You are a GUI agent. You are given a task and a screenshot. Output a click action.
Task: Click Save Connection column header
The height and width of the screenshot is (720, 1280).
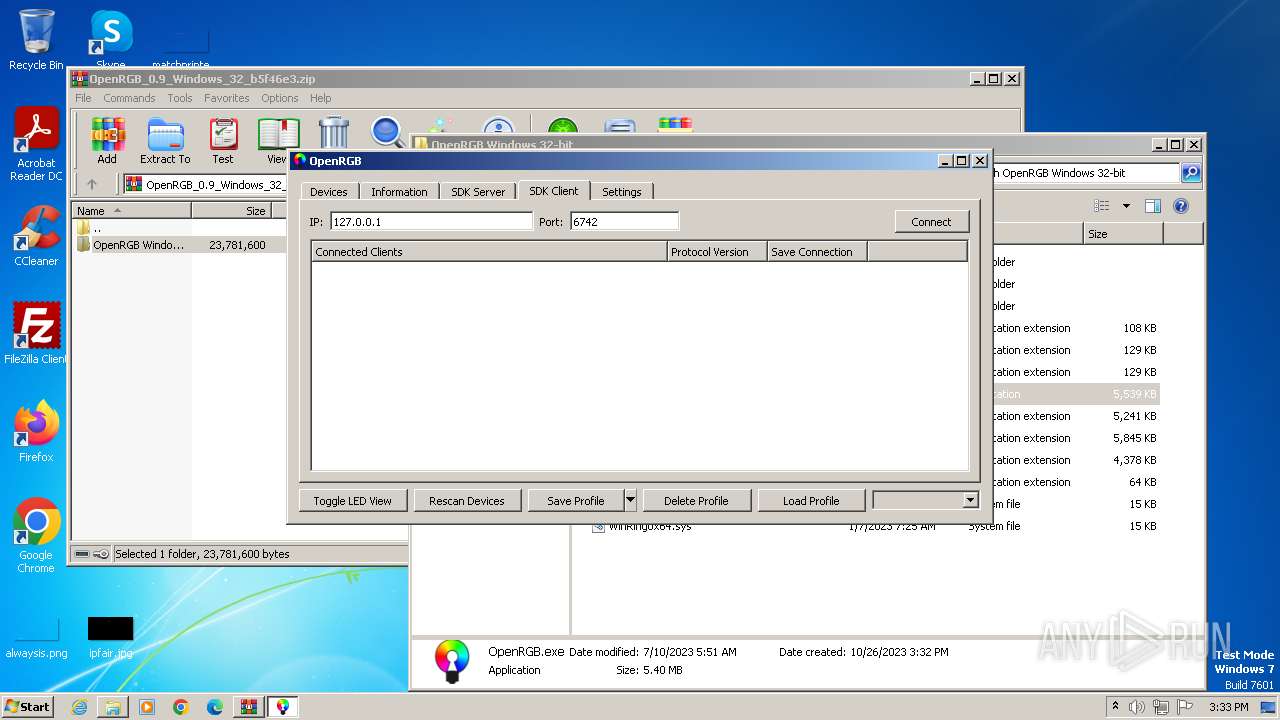point(817,252)
